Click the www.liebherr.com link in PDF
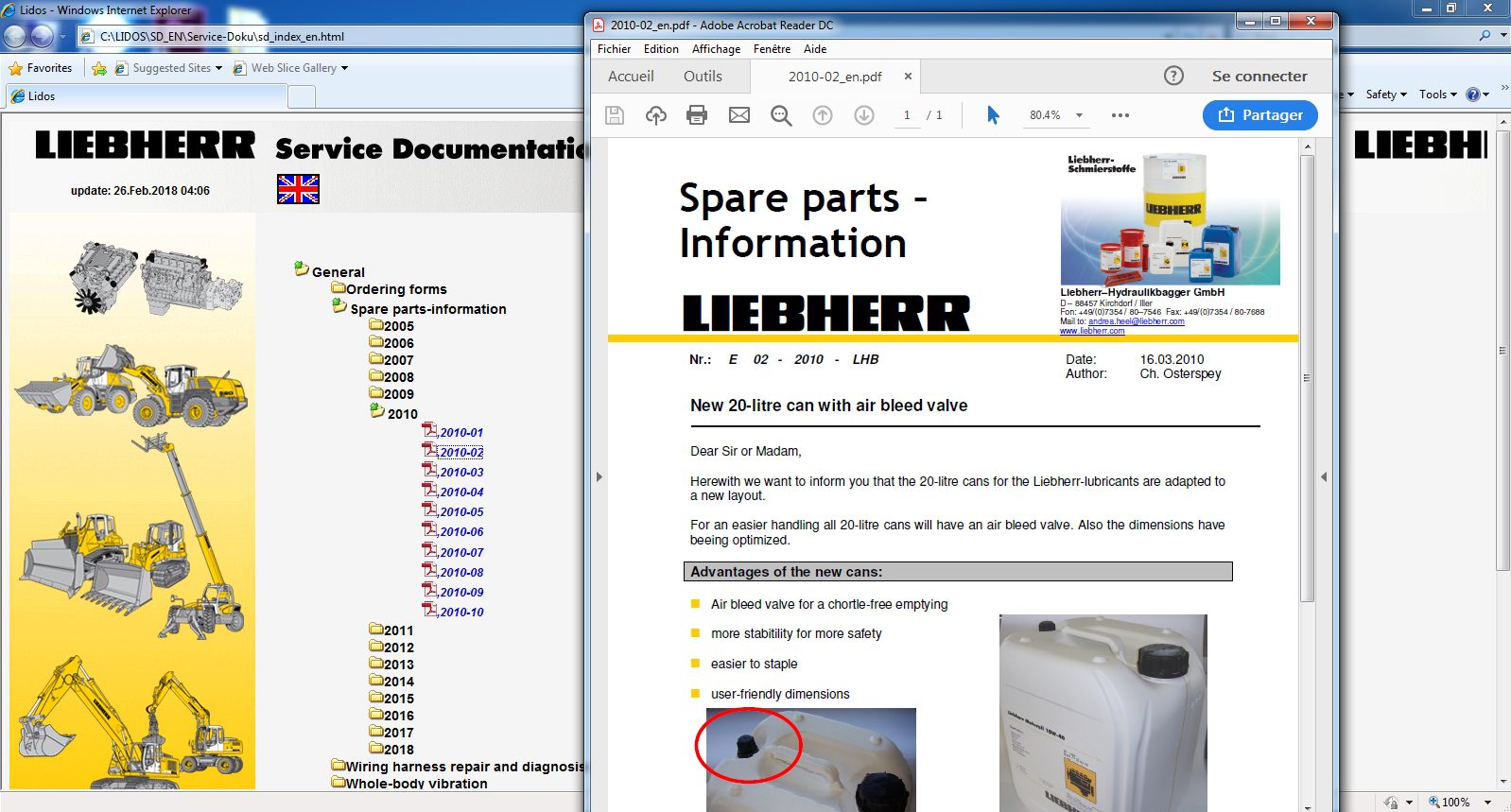Image resolution: width=1511 pixels, height=812 pixels. click(x=1092, y=331)
